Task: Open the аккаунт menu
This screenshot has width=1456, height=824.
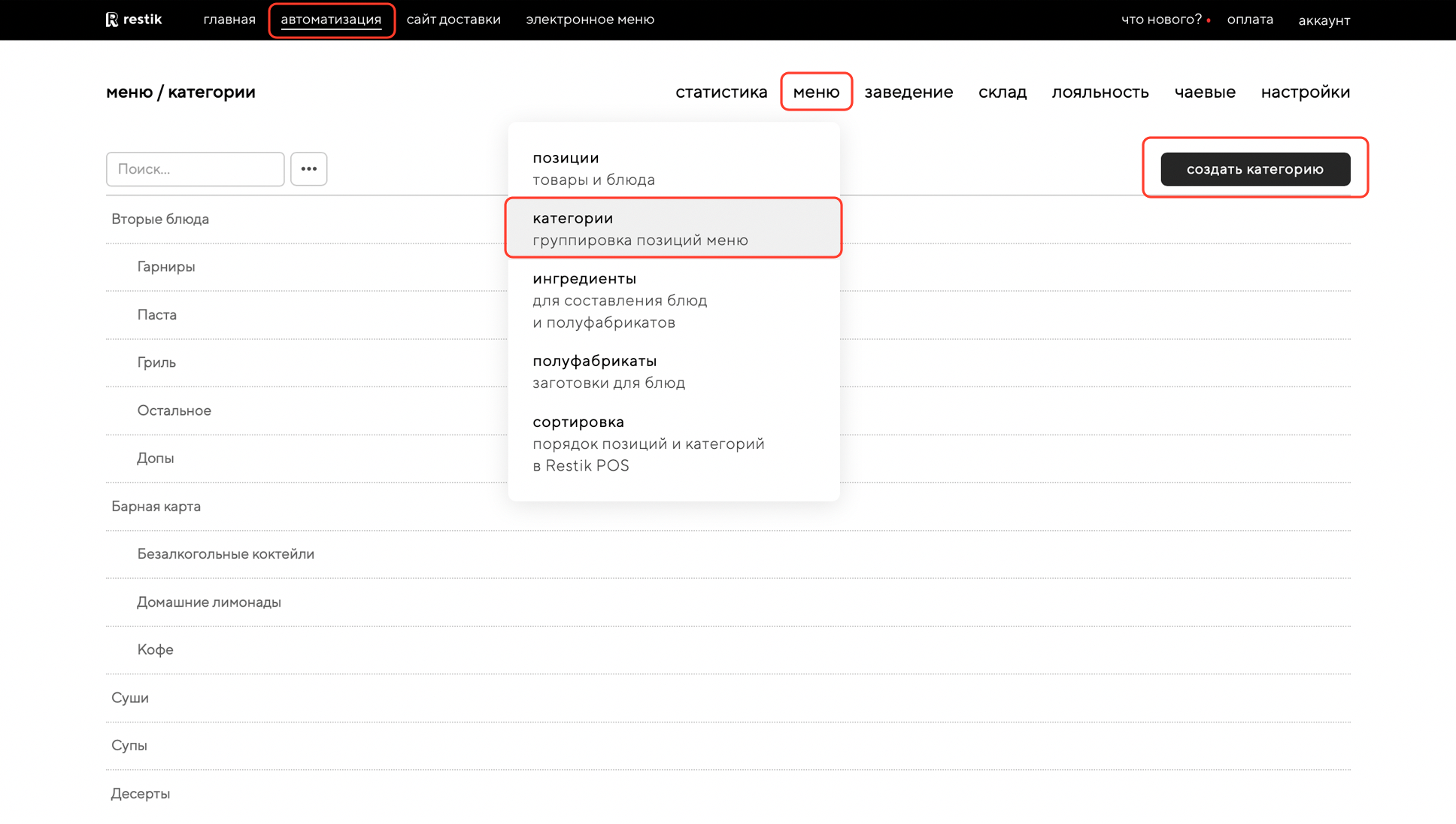Action: coord(1324,20)
